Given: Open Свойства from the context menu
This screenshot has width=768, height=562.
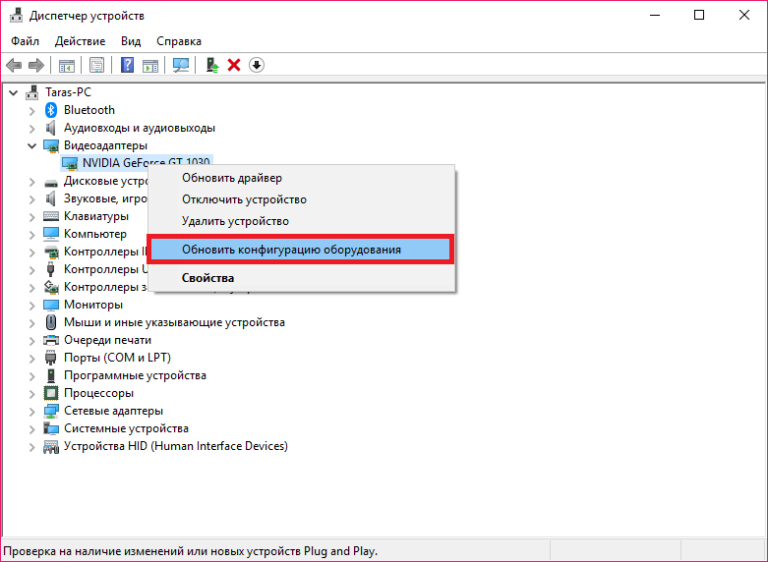Looking at the screenshot, I should (x=301, y=278).
